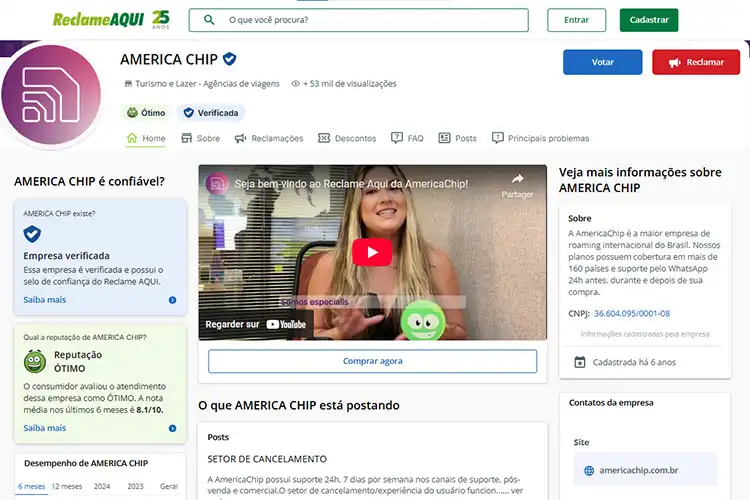The height and width of the screenshot is (500, 750).
Task: Click the video title 'Seja bem-vindo ao Reclame Aqui'
Action: tap(351, 184)
